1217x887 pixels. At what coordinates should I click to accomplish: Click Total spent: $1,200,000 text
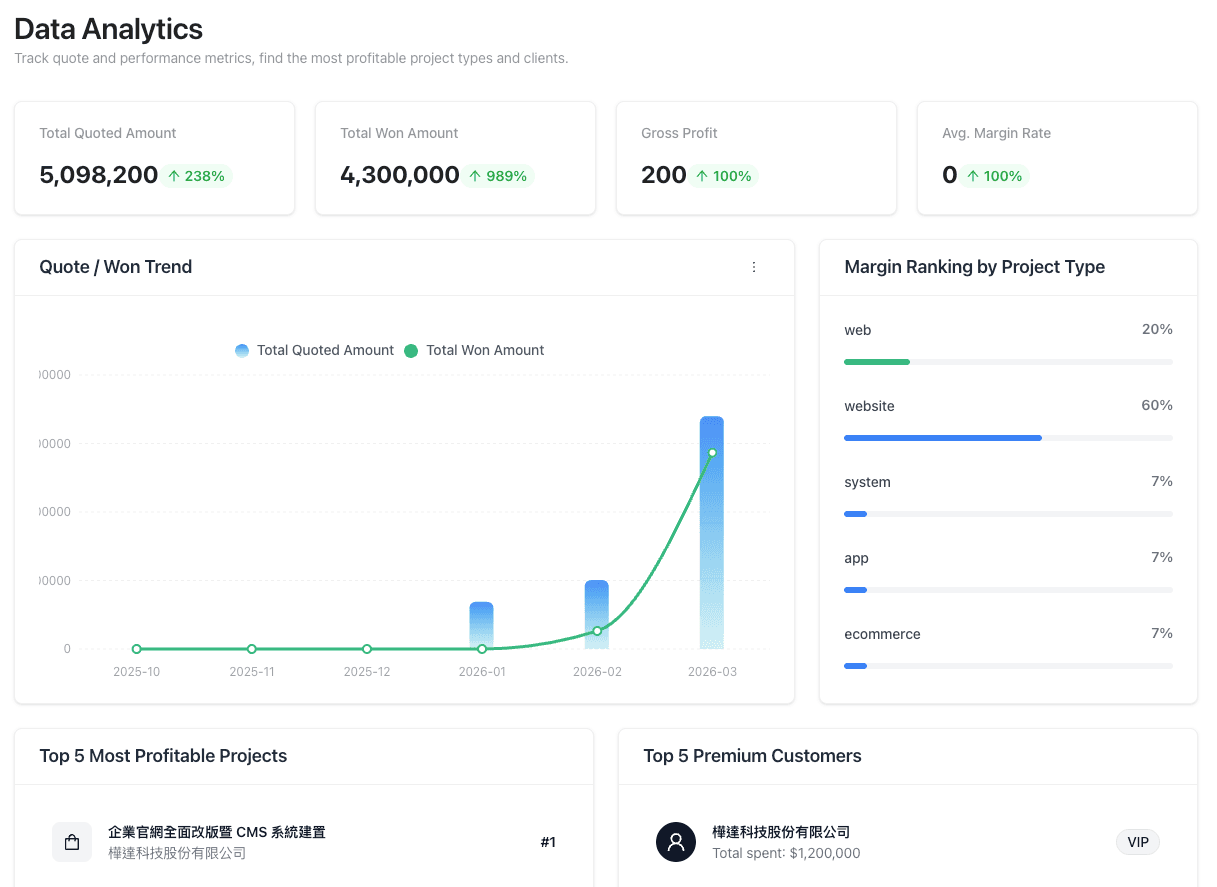coord(786,853)
